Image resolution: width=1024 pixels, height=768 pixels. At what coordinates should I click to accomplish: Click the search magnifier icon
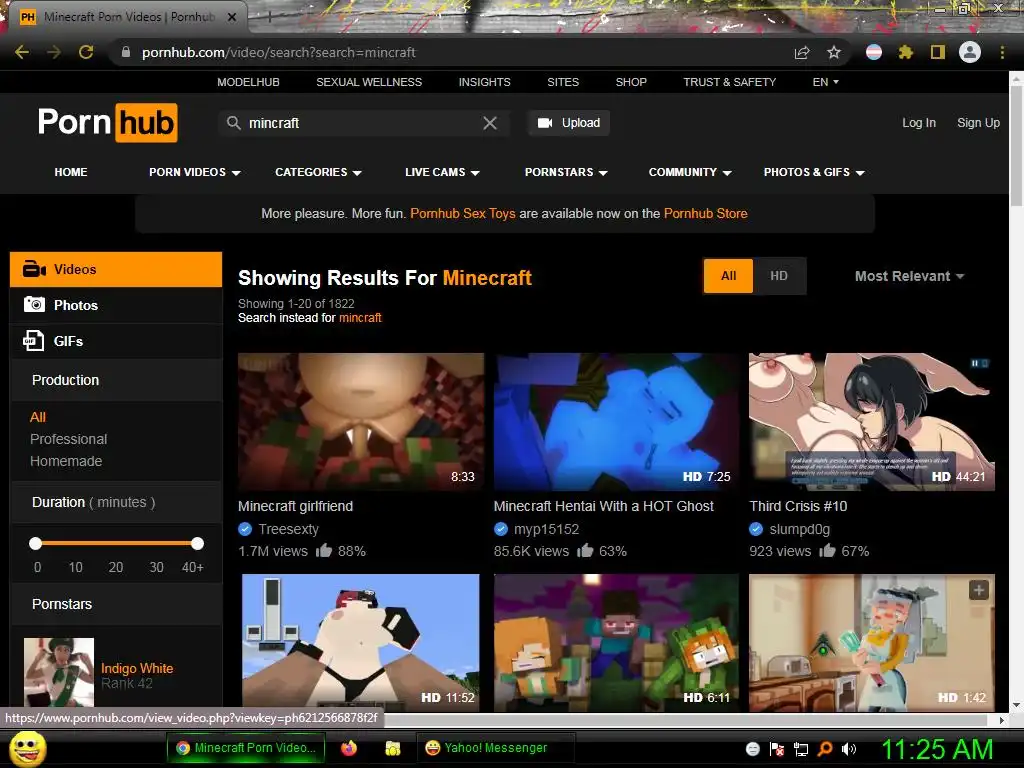click(233, 123)
